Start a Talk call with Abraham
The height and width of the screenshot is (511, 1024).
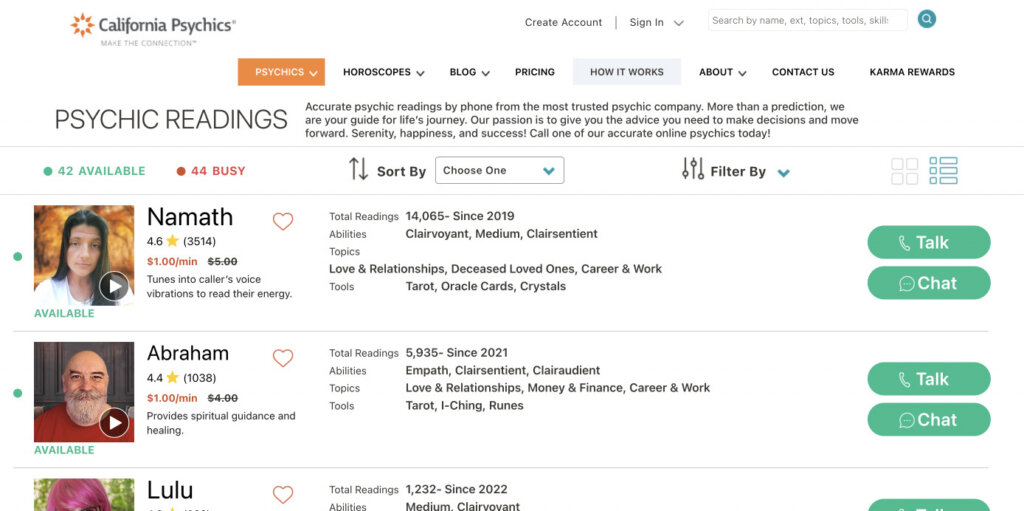(x=929, y=379)
